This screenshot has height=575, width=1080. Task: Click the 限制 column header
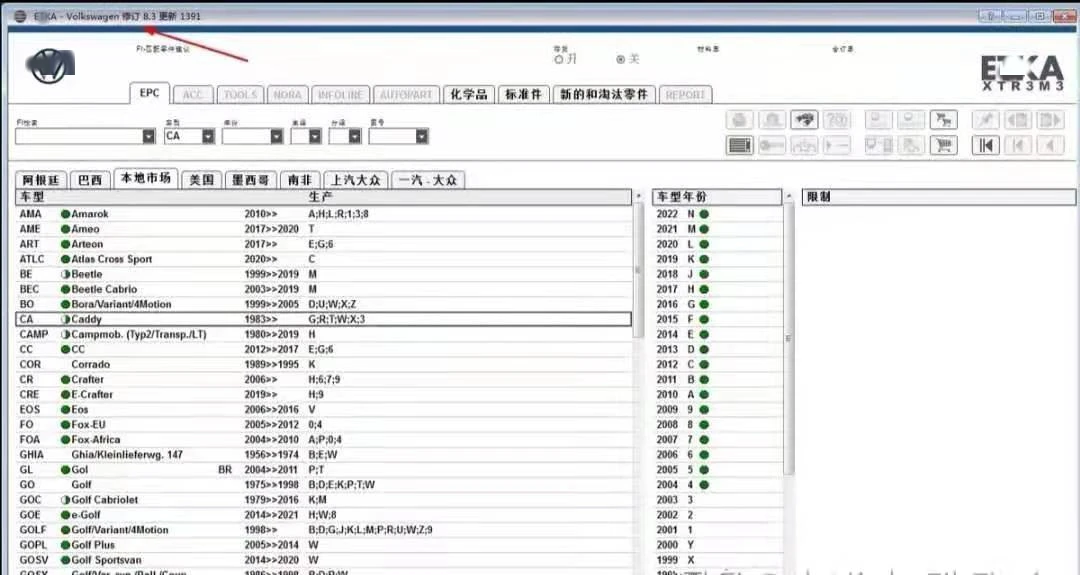click(938, 197)
